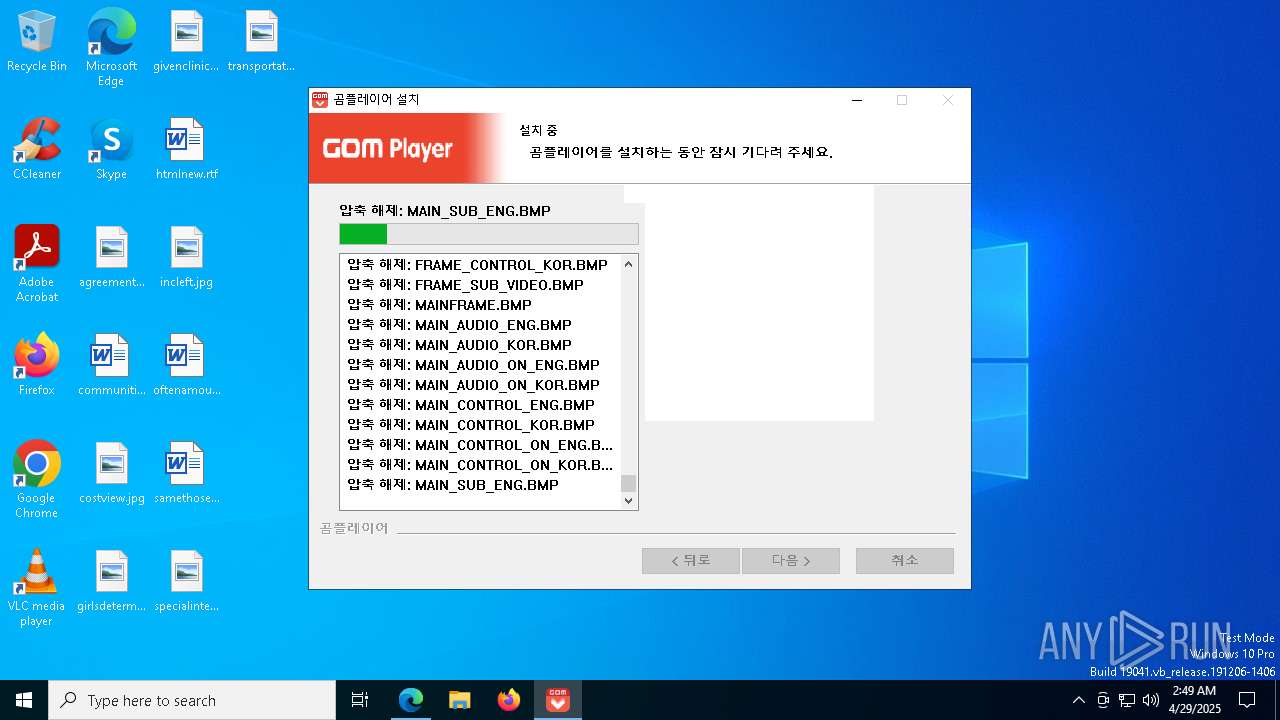Click the taskbar clock showing 2:49 AM
The height and width of the screenshot is (720, 1280).
pos(1195,700)
